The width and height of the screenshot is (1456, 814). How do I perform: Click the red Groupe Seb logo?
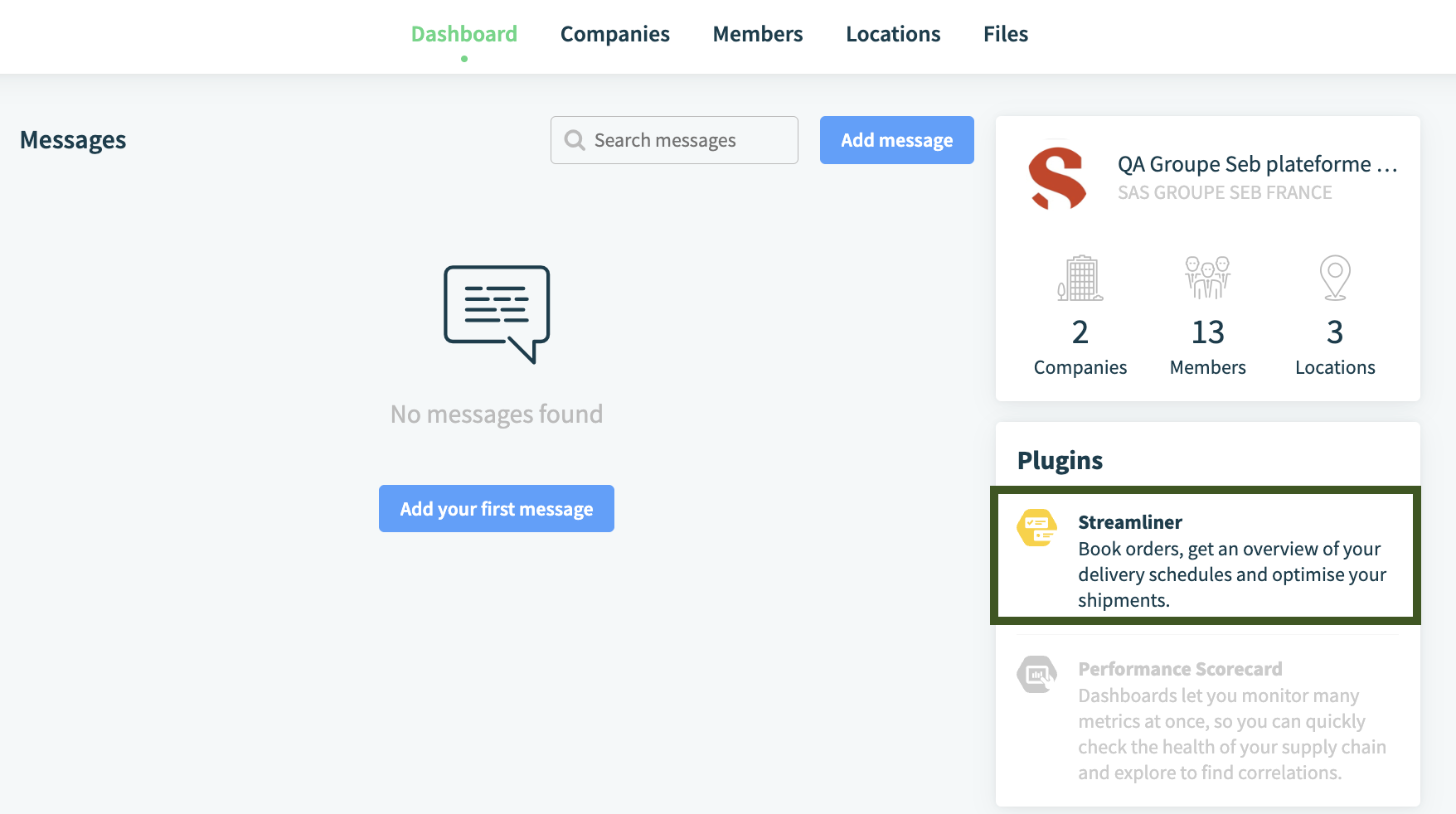(1057, 178)
